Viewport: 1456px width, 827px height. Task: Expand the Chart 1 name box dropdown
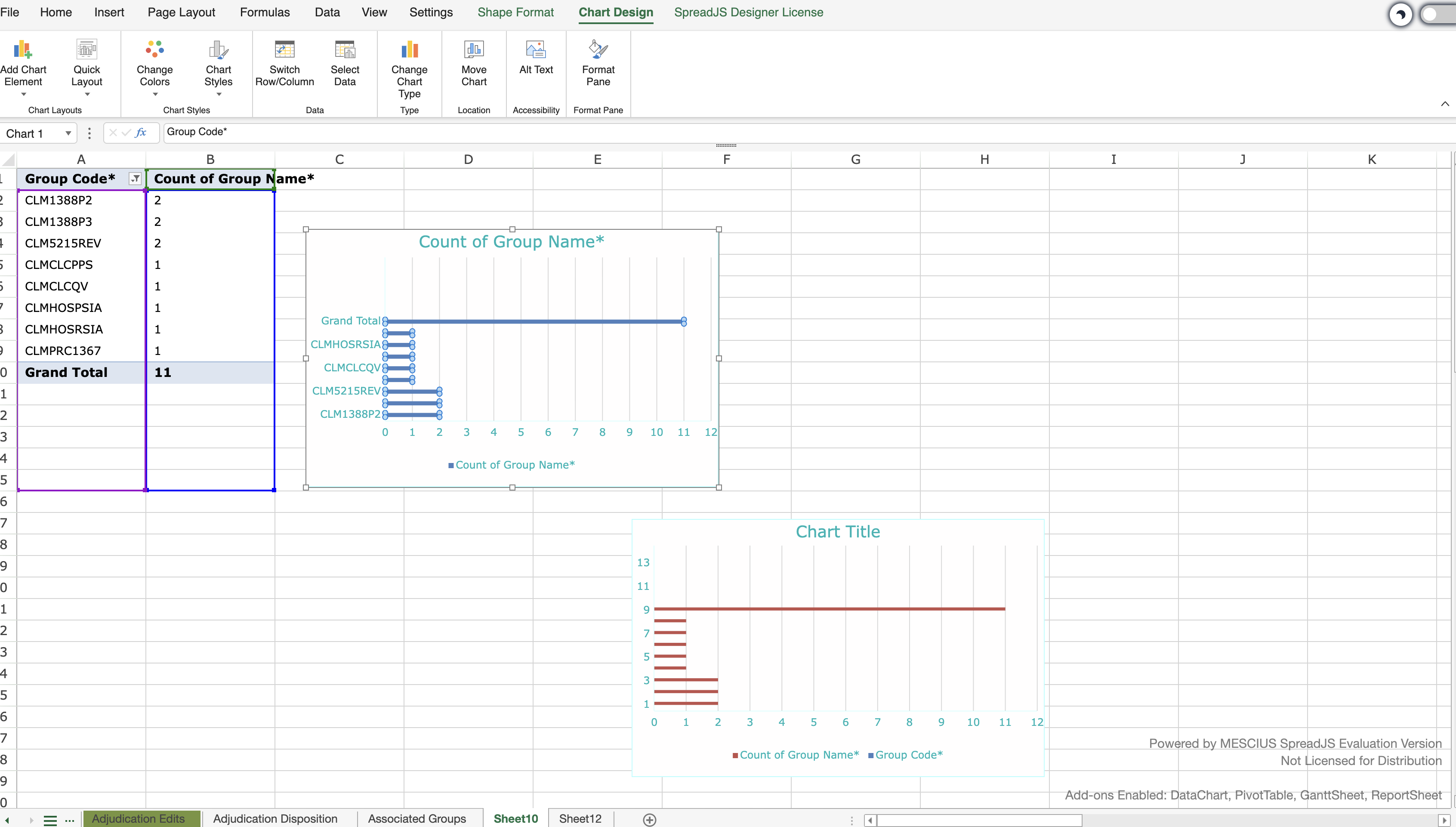click(68, 133)
